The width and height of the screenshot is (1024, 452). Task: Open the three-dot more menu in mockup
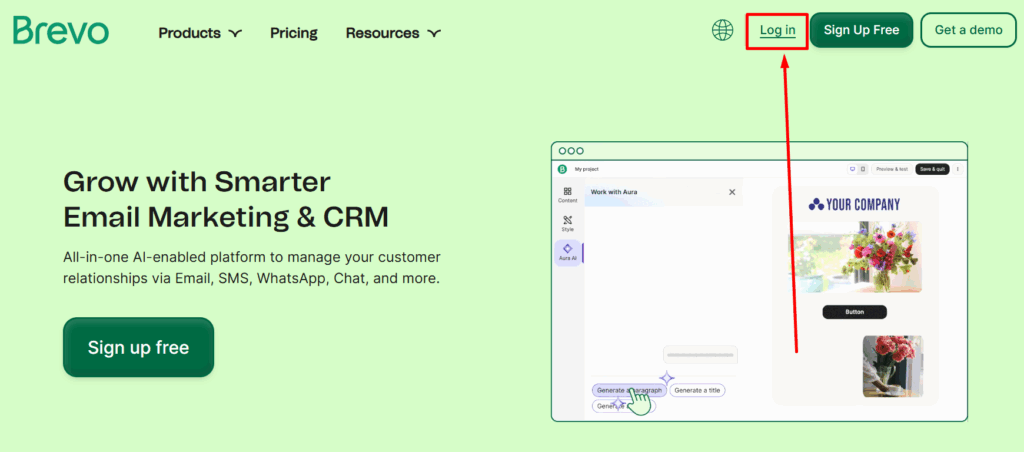958,169
